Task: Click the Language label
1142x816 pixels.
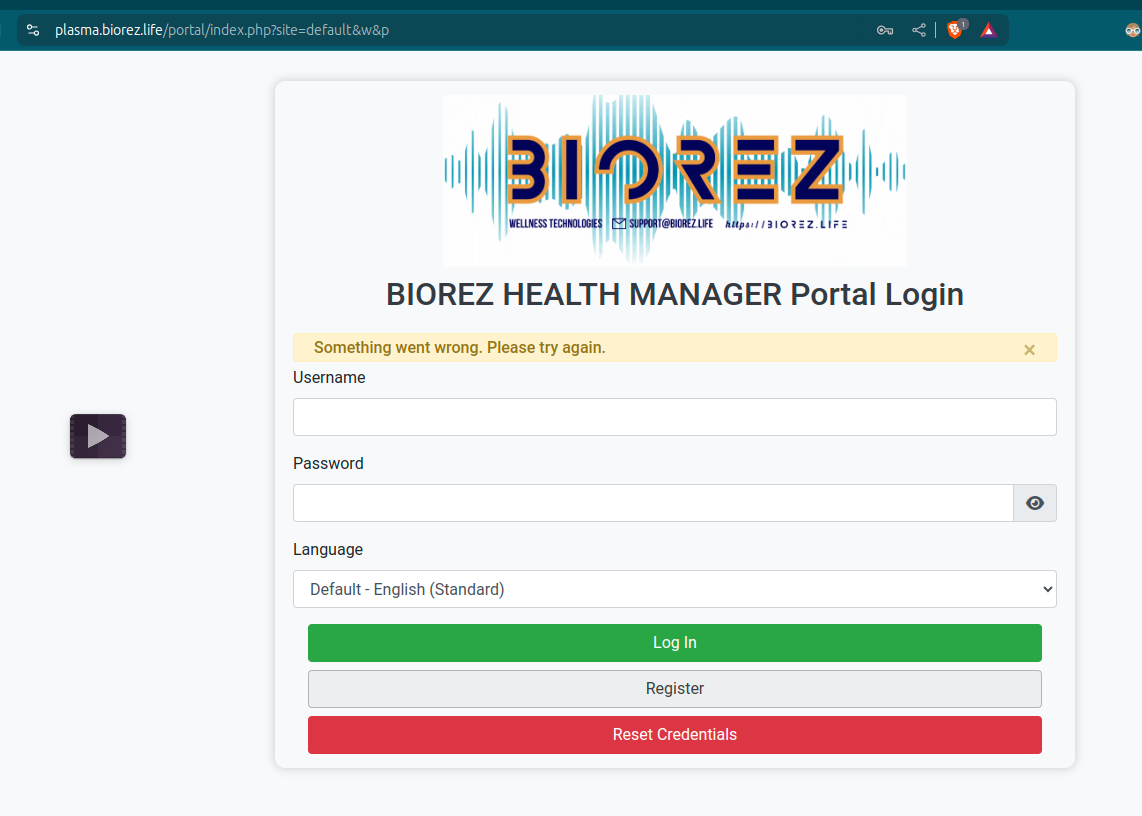Action: (328, 549)
